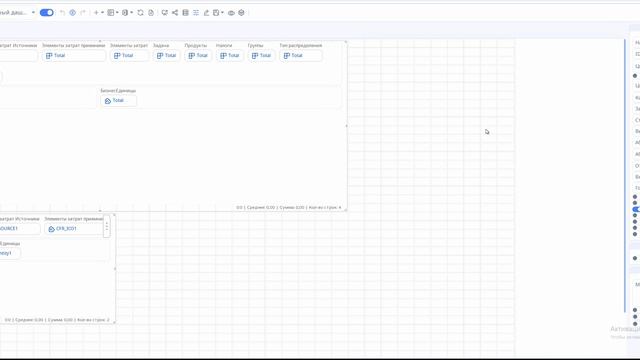Click the table layout icon in toolbar
This screenshot has height=360, width=640.
pyautogui.click(x=111, y=13)
